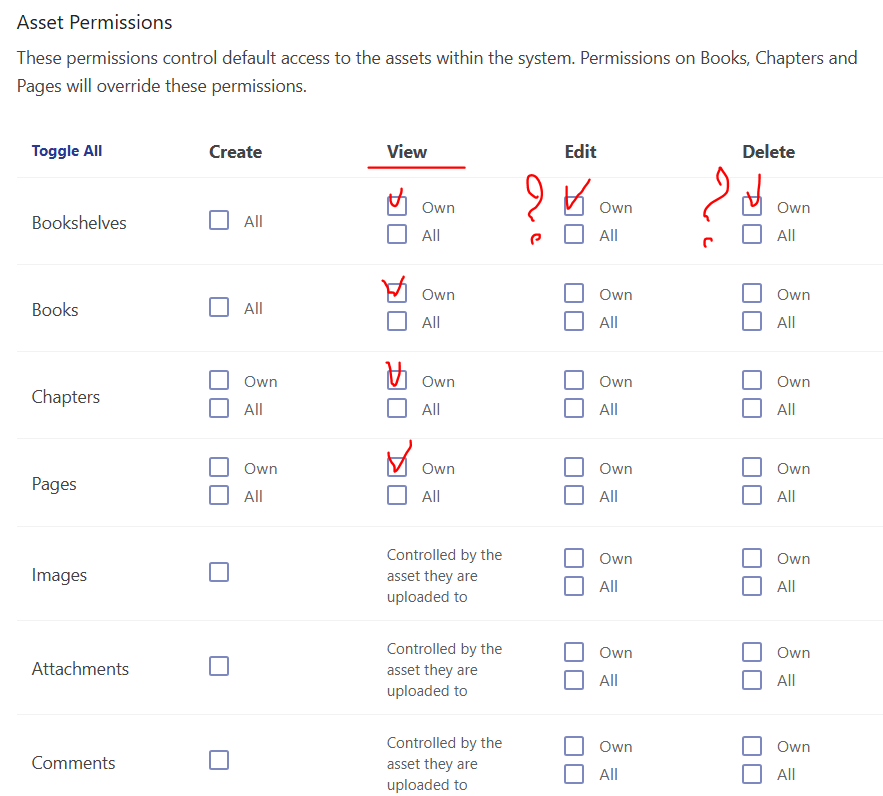This screenshot has width=883, height=796.
Task: Check Edit Own for Comments
Action: 574,746
